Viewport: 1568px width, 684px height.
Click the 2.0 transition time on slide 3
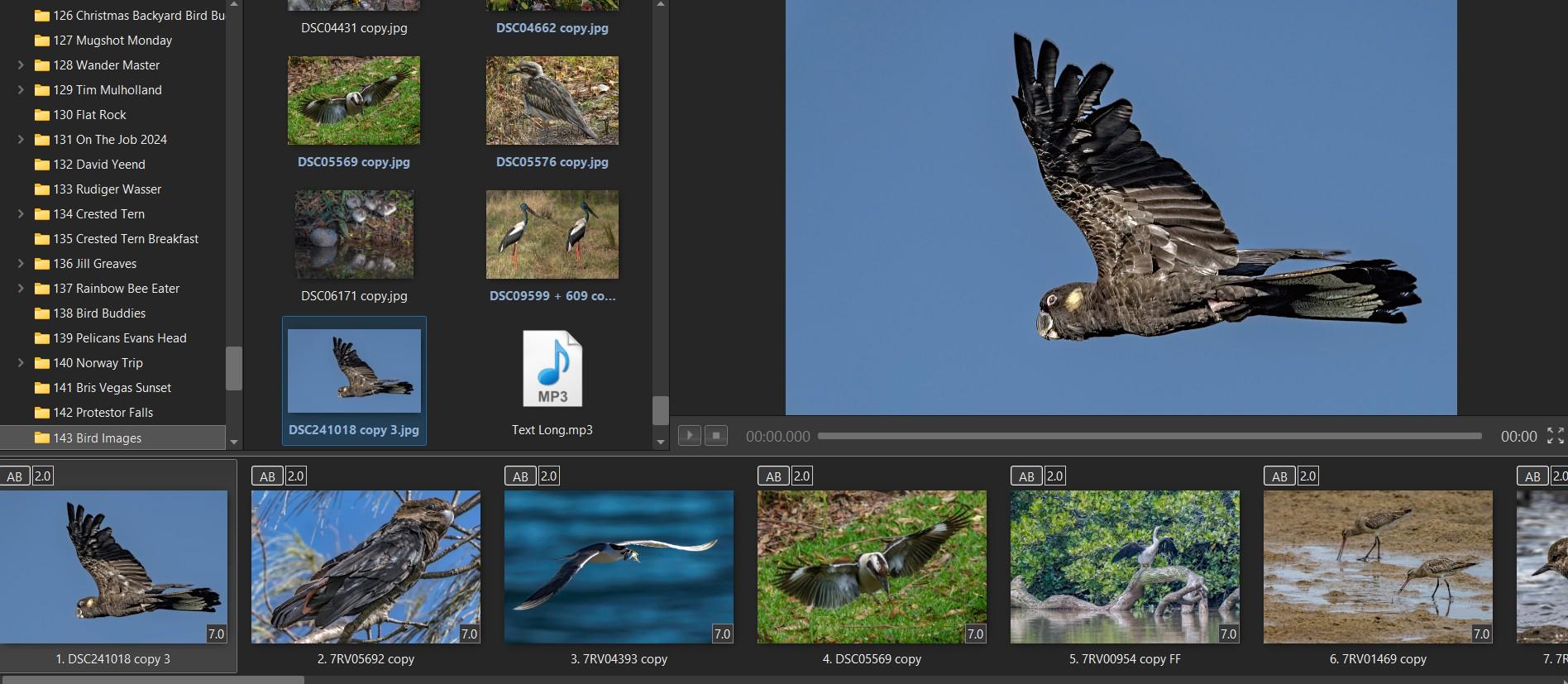(x=549, y=476)
